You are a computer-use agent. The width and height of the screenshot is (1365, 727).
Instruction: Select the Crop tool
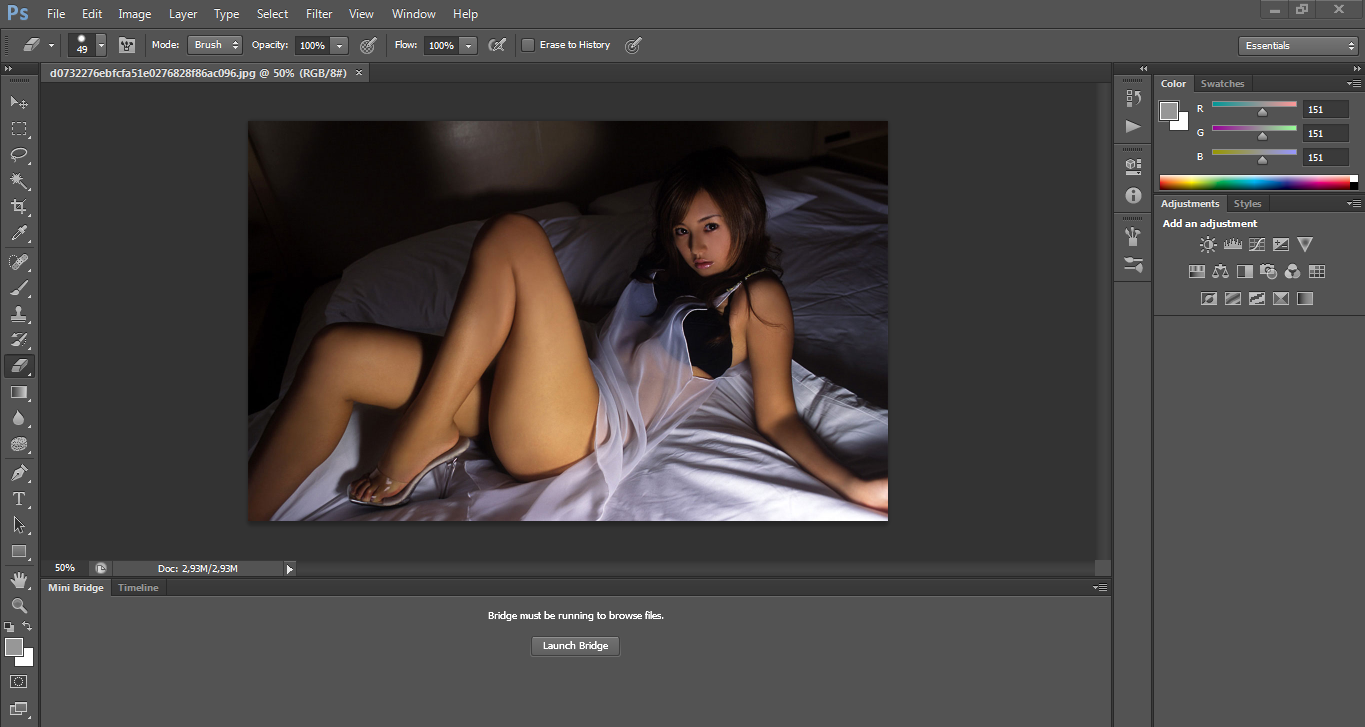pyautogui.click(x=18, y=206)
